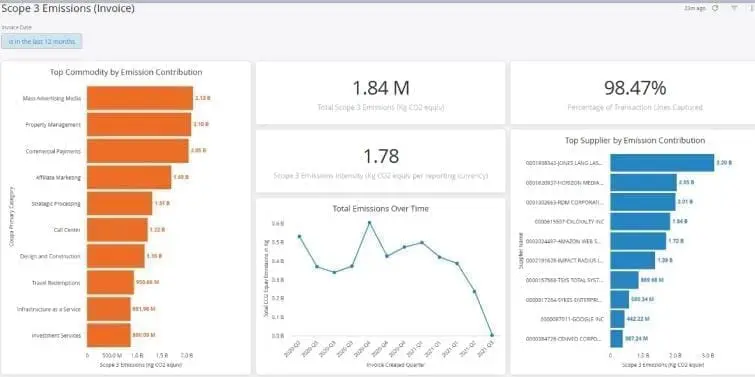Click the Amazon Web Services supplier bar
This screenshot has width=755, height=377.
[x=638, y=241]
